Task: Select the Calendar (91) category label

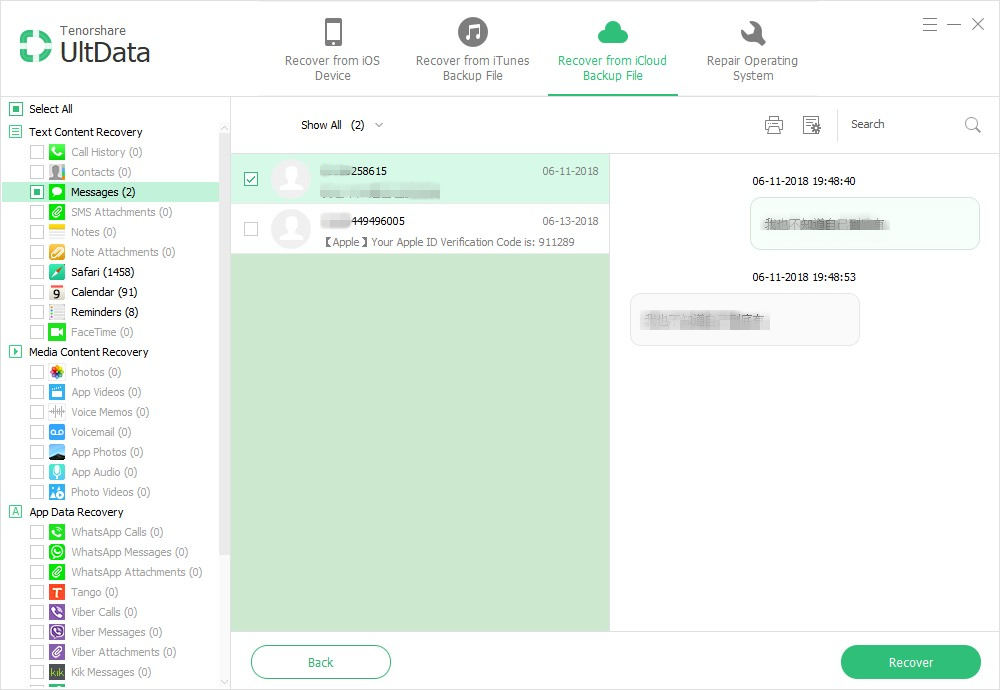Action: [x=104, y=292]
